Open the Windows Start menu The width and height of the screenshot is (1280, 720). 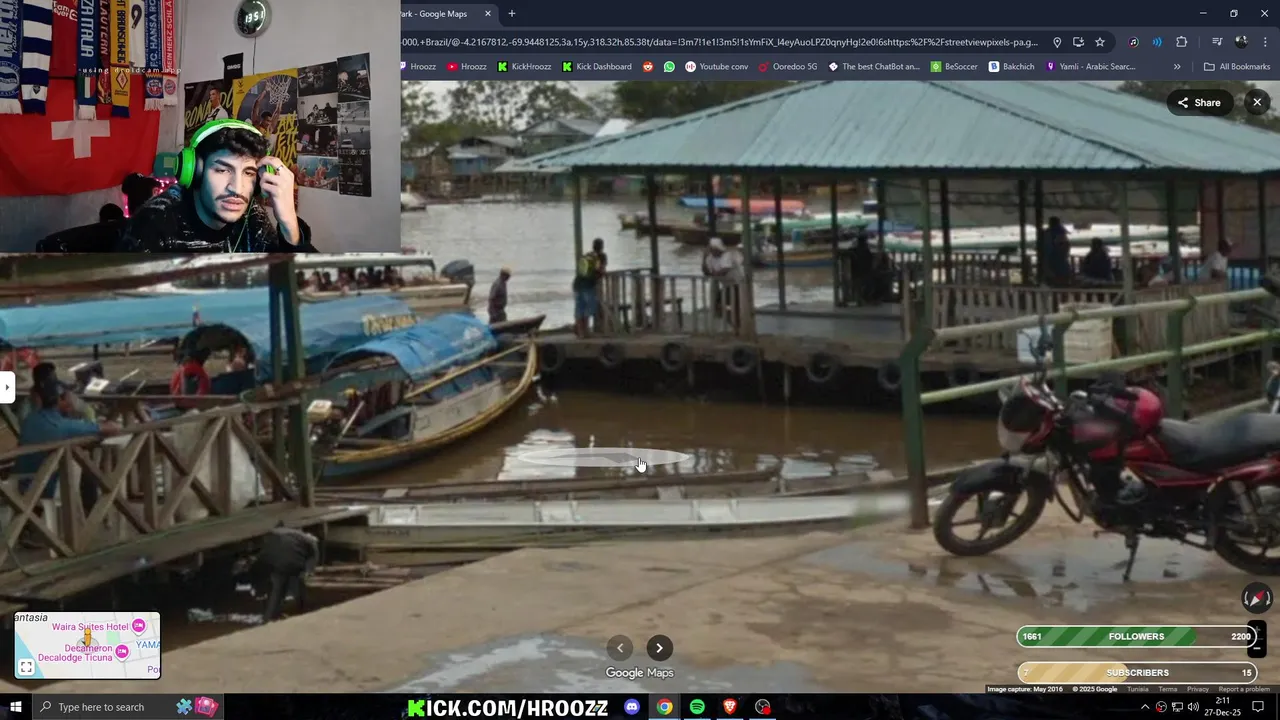point(15,707)
